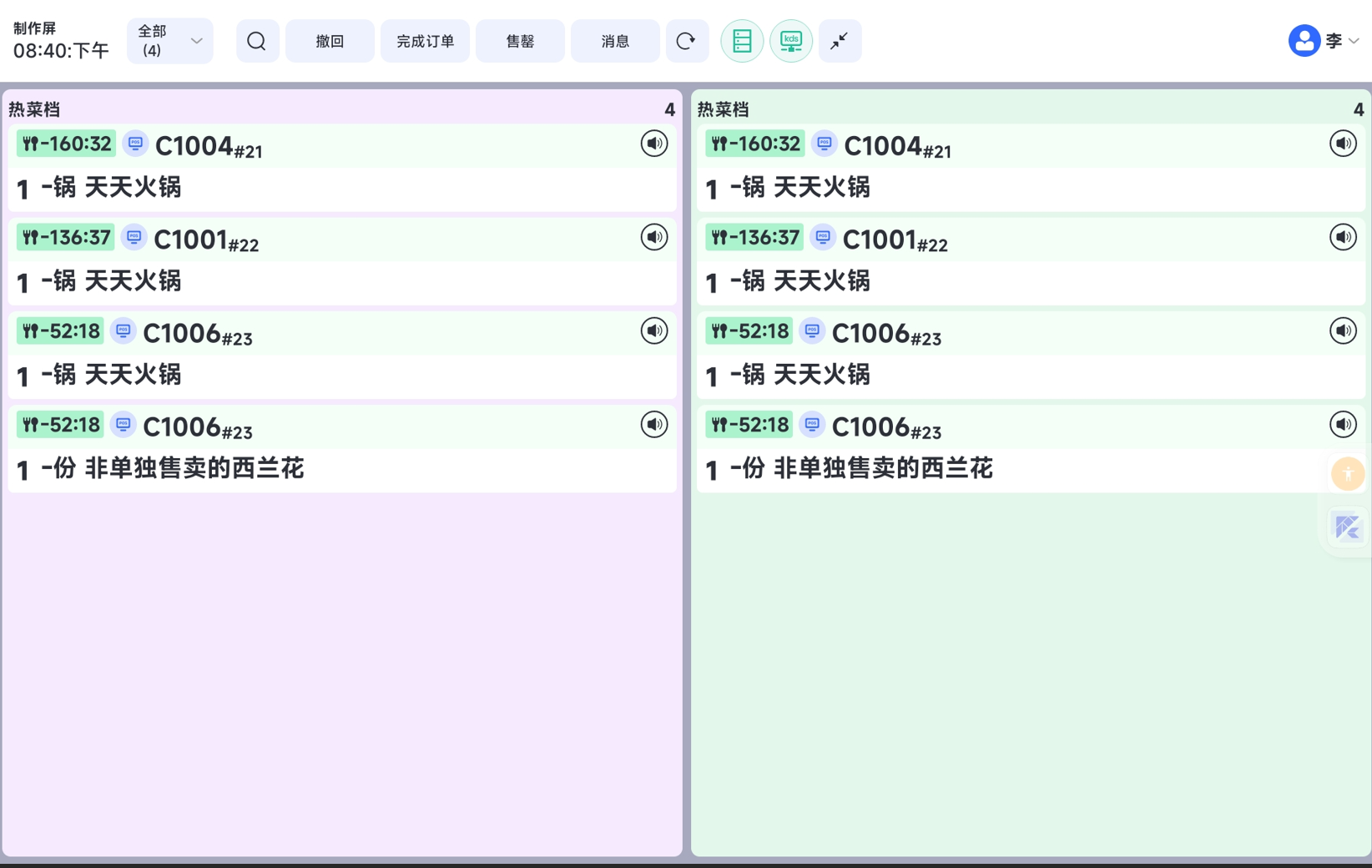
Task: Play sound for left panel order C1004 #21
Action: click(653, 144)
